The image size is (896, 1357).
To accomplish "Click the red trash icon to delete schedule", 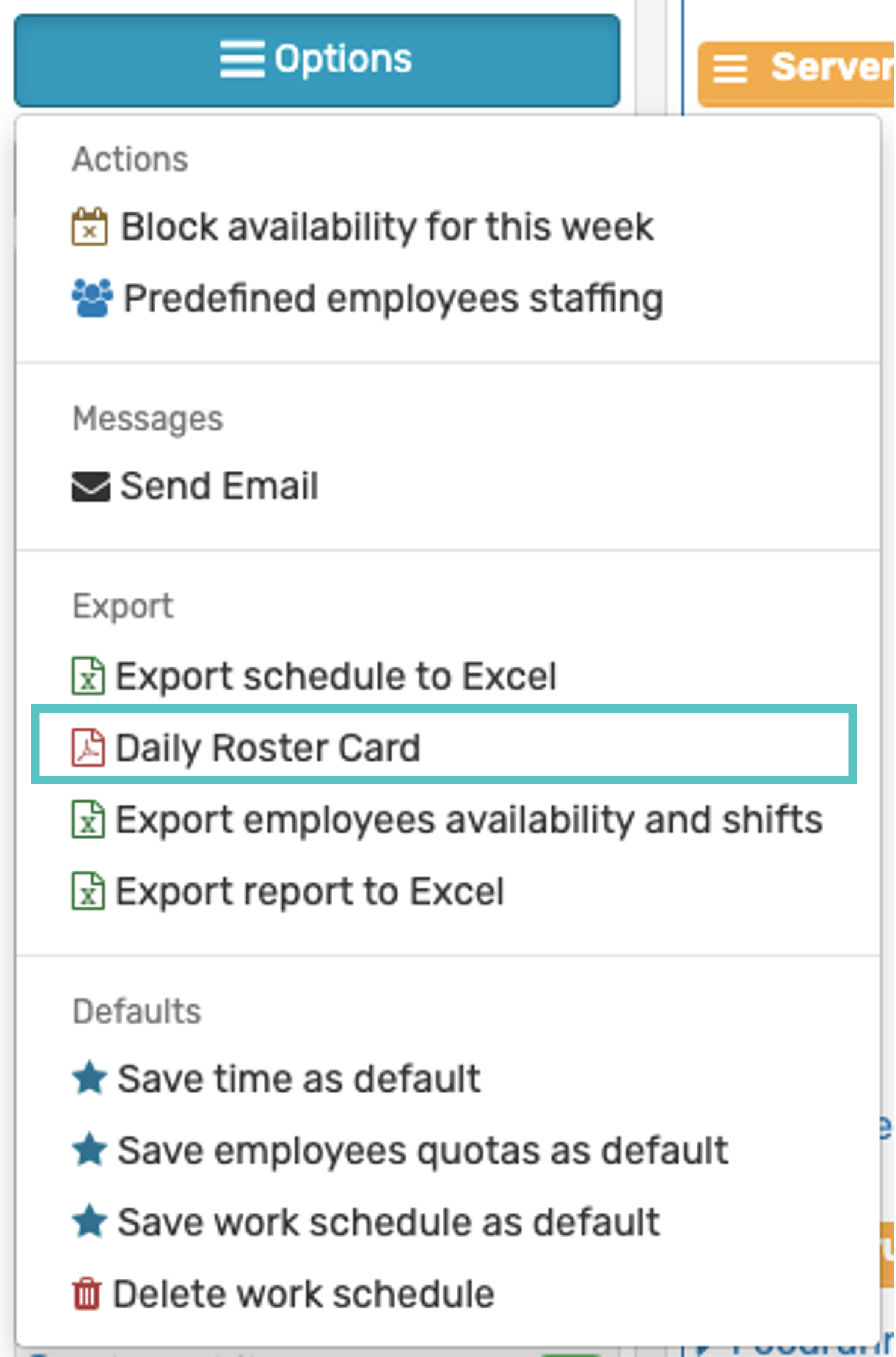I will click(87, 1294).
